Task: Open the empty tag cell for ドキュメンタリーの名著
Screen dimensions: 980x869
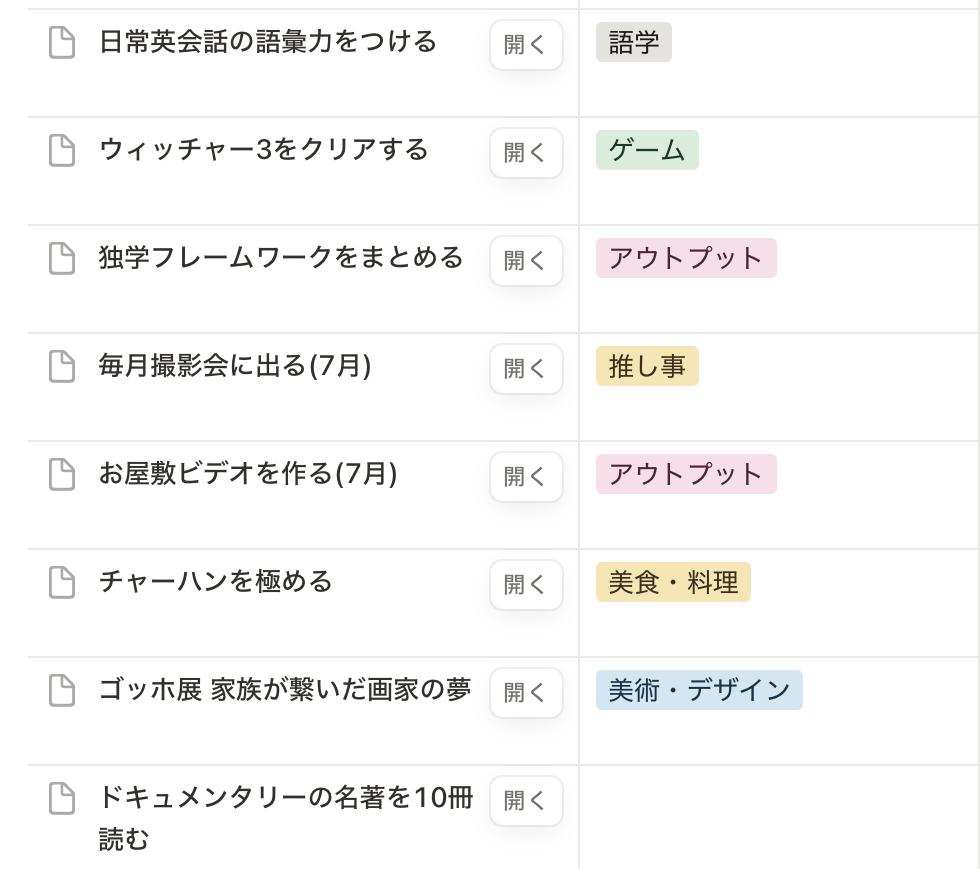Action: 778,815
